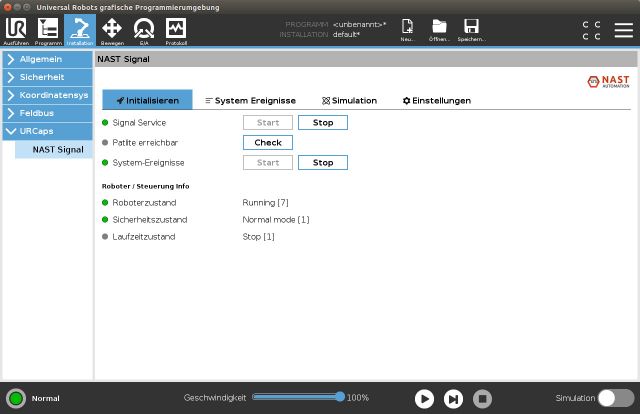Open the Bewegen (Move) screen icon
The width and height of the screenshot is (640, 414).
coord(112,30)
